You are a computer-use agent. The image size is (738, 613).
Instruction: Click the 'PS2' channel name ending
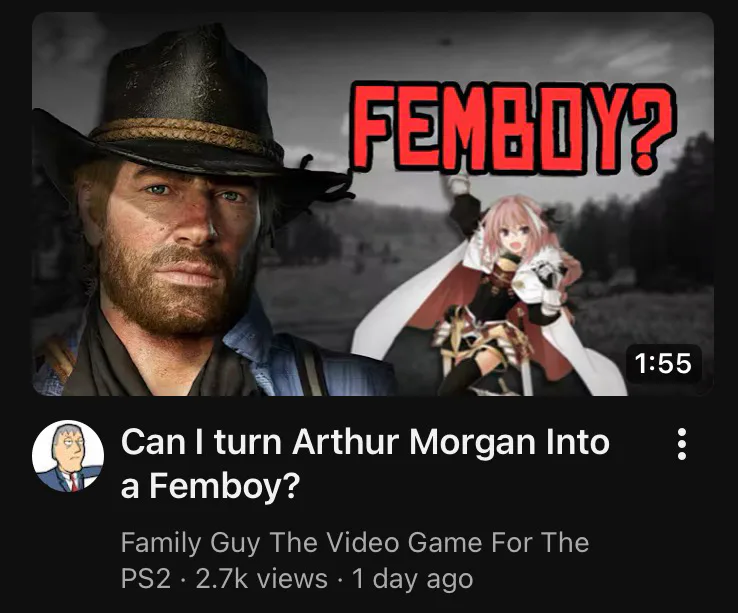tap(145, 579)
